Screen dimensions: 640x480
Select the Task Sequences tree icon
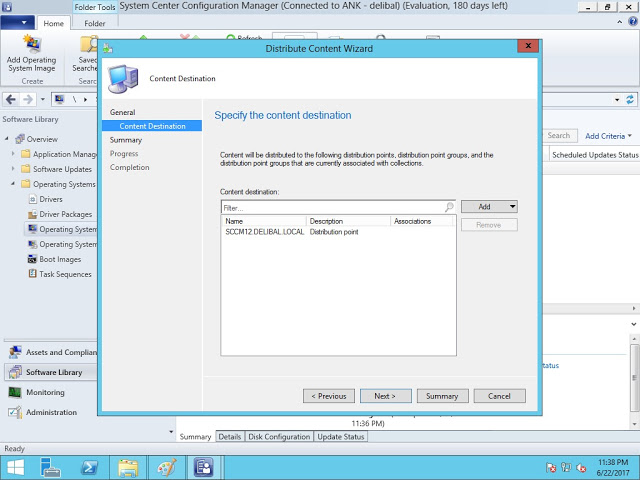pyautogui.click(x=32, y=274)
